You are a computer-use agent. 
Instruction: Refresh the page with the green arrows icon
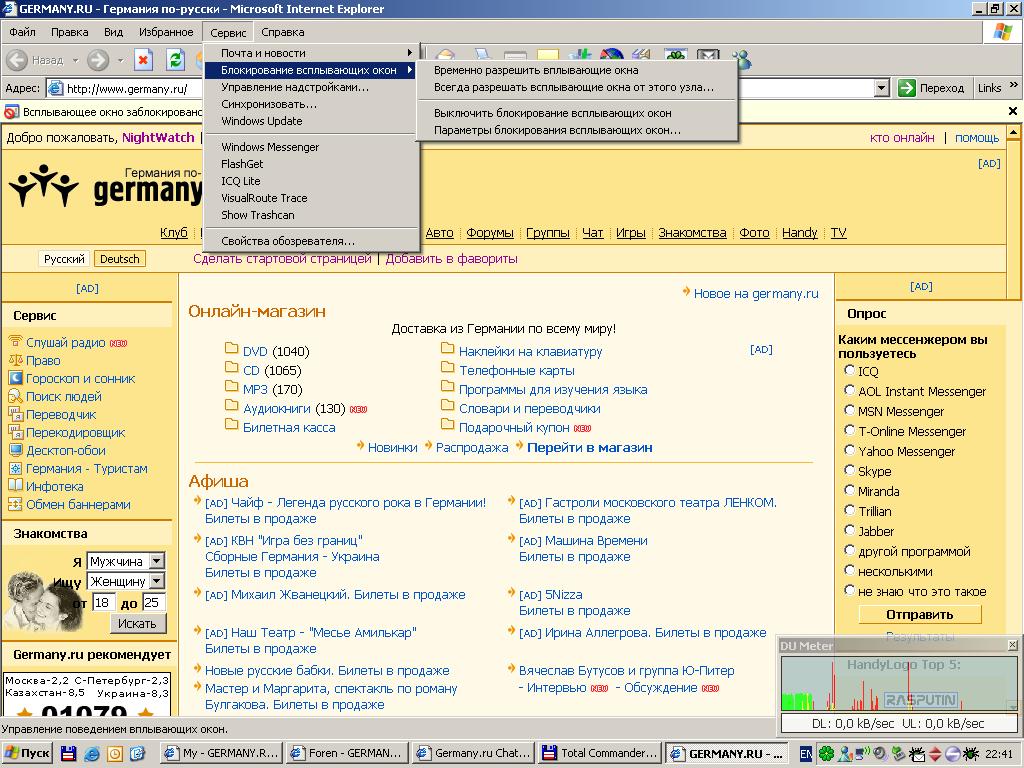click(x=175, y=60)
